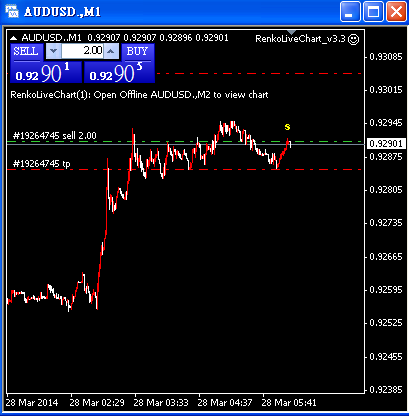Click the sell bid price 0.92901 tile

click(x=46, y=72)
